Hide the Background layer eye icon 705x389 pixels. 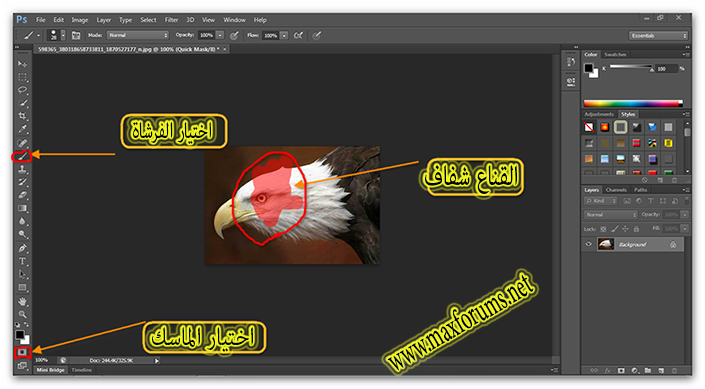(x=588, y=244)
